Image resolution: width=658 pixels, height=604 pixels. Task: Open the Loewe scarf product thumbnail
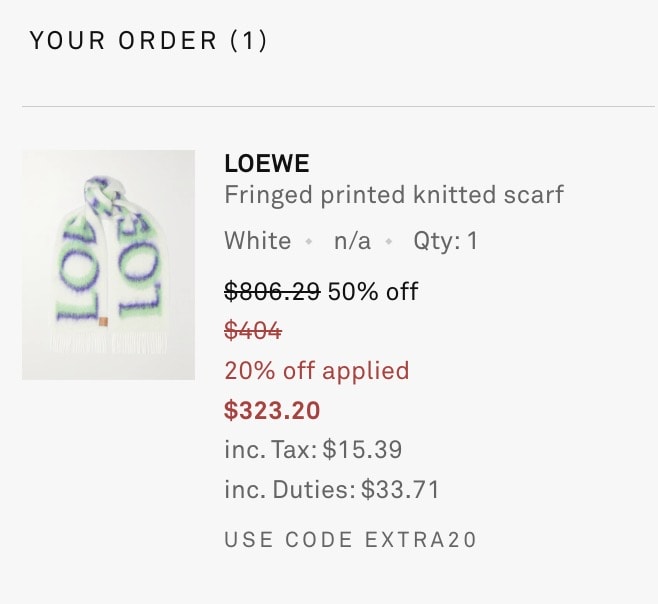[108, 265]
